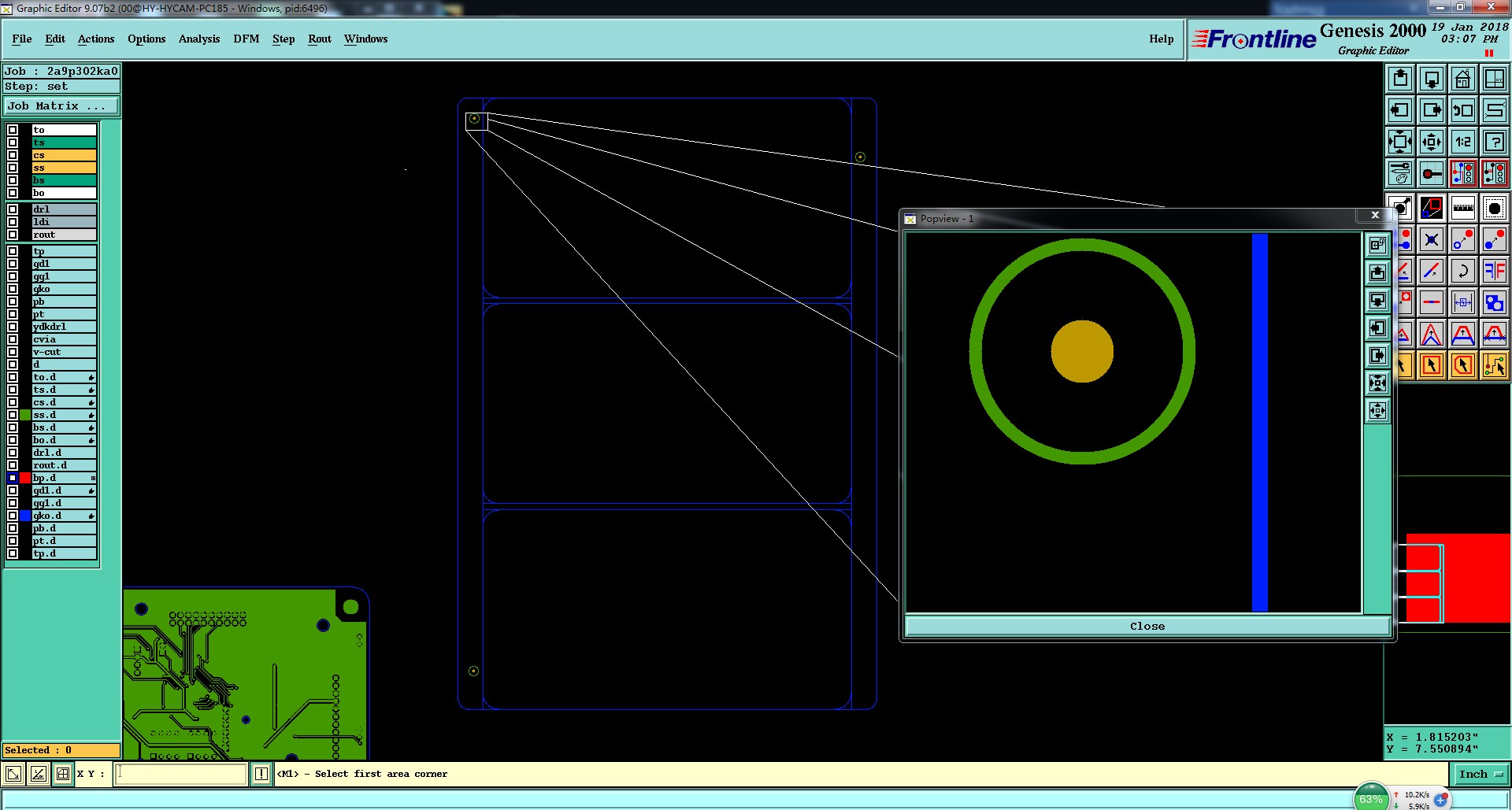
Task: Select the ts layer name
Action: [64, 142]
